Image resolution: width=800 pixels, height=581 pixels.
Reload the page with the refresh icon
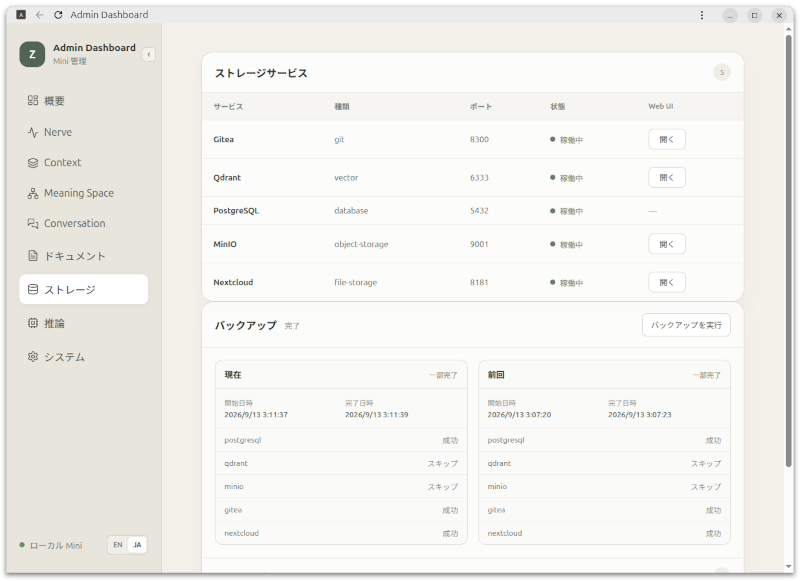[58, 15]
